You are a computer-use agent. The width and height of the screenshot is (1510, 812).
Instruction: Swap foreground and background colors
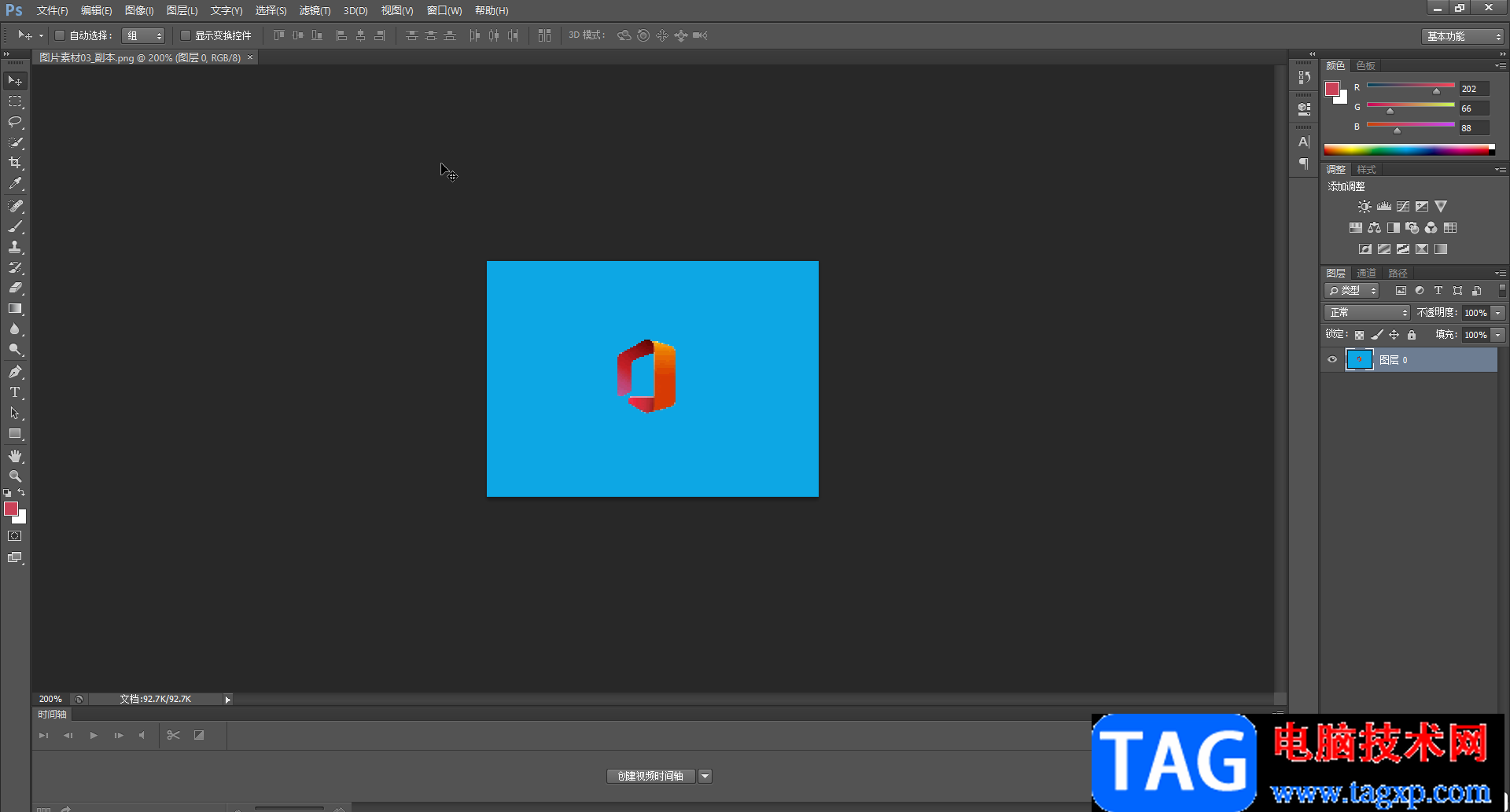pyautogui.click(x=21, y=493)
